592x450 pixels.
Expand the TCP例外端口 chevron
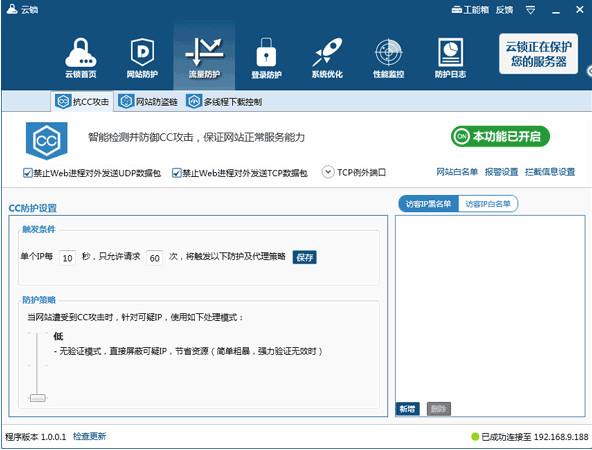(328, 172)
